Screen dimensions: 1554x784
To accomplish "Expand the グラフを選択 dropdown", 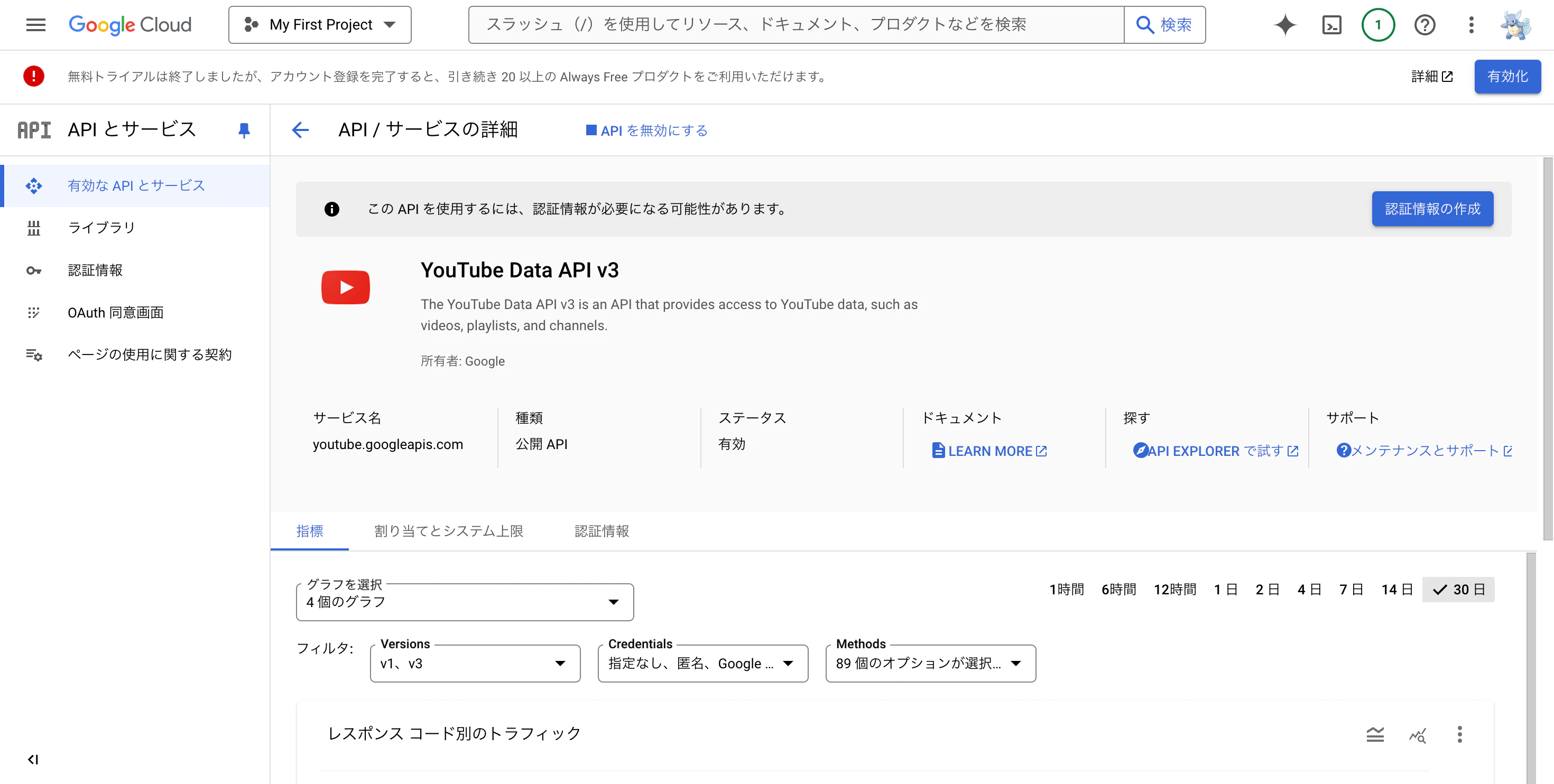I will coord(465,602).
